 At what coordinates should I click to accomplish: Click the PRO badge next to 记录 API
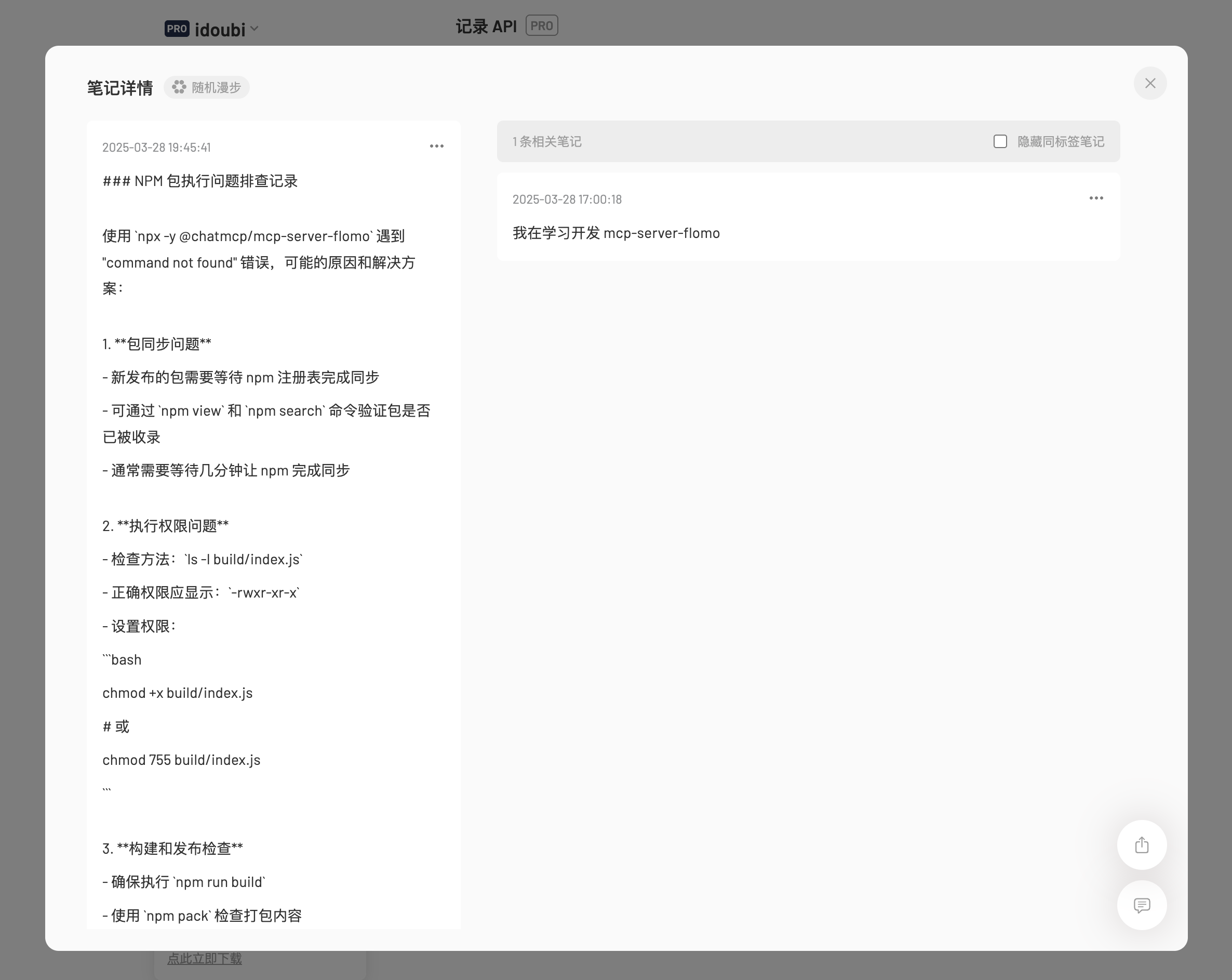coord(541,26)
